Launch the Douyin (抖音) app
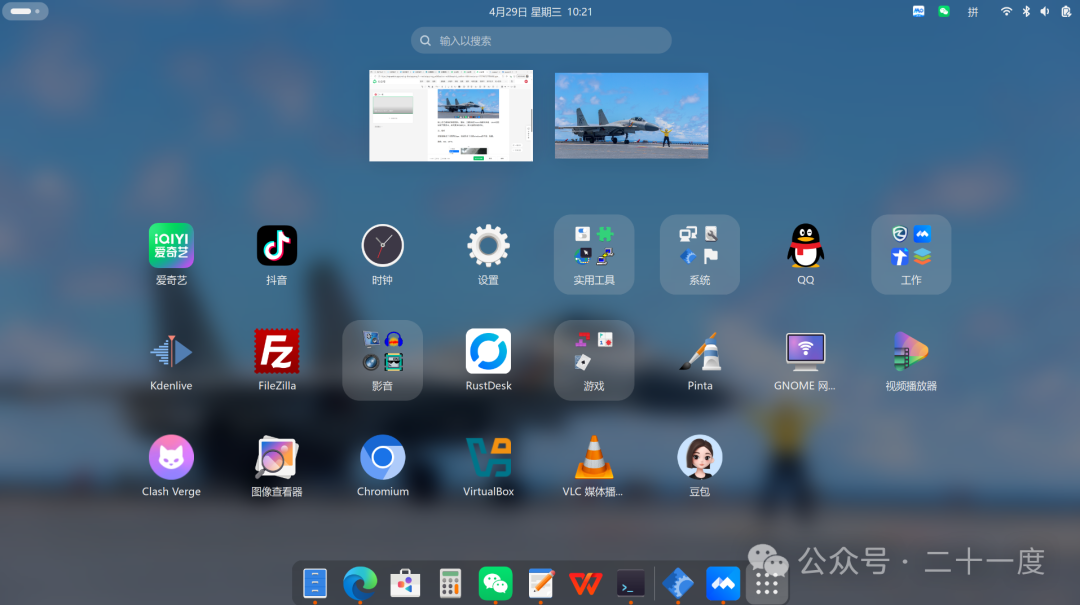The width and height of the screenshot is (1080, 605). coord(277,246)
